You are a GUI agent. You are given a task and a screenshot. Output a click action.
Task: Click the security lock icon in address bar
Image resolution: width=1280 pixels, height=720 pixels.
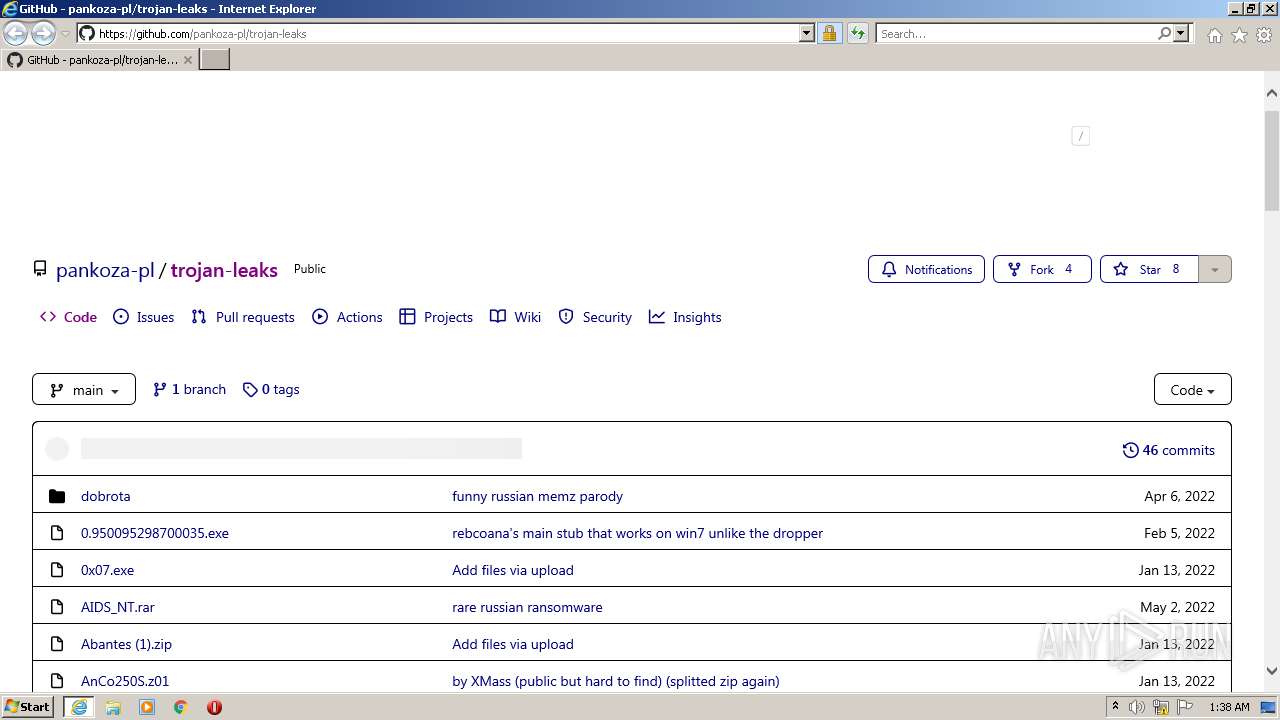point(829,33)
